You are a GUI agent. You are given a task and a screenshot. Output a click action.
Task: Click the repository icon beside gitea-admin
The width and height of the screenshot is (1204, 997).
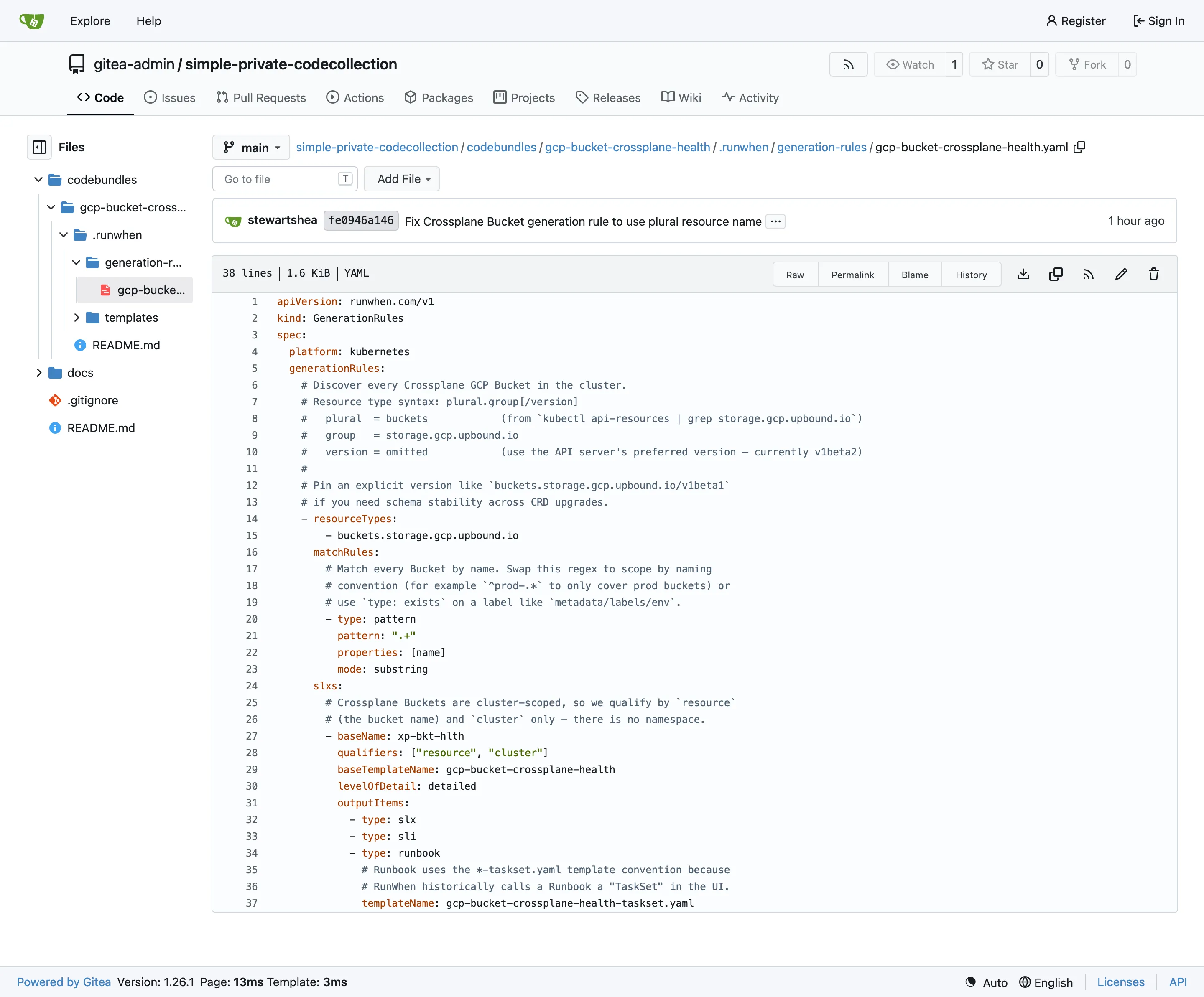[x=77, y=64]
